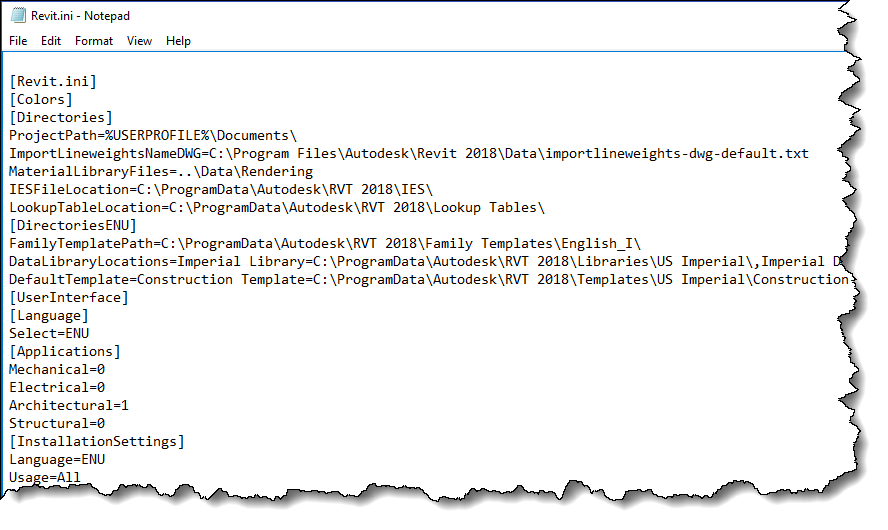888x530 pixels.
Task: Click the LookupTableLocation line
Action: pyautogui.click(x=277, y=208)
